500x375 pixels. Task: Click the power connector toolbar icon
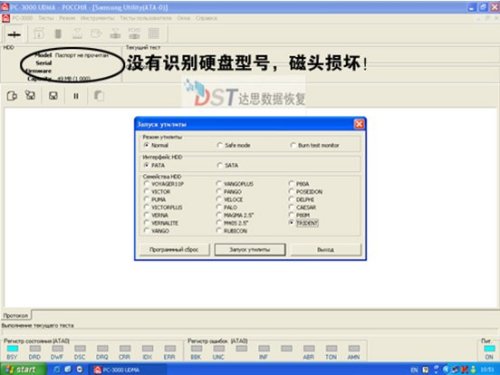[x=14, y=34]
